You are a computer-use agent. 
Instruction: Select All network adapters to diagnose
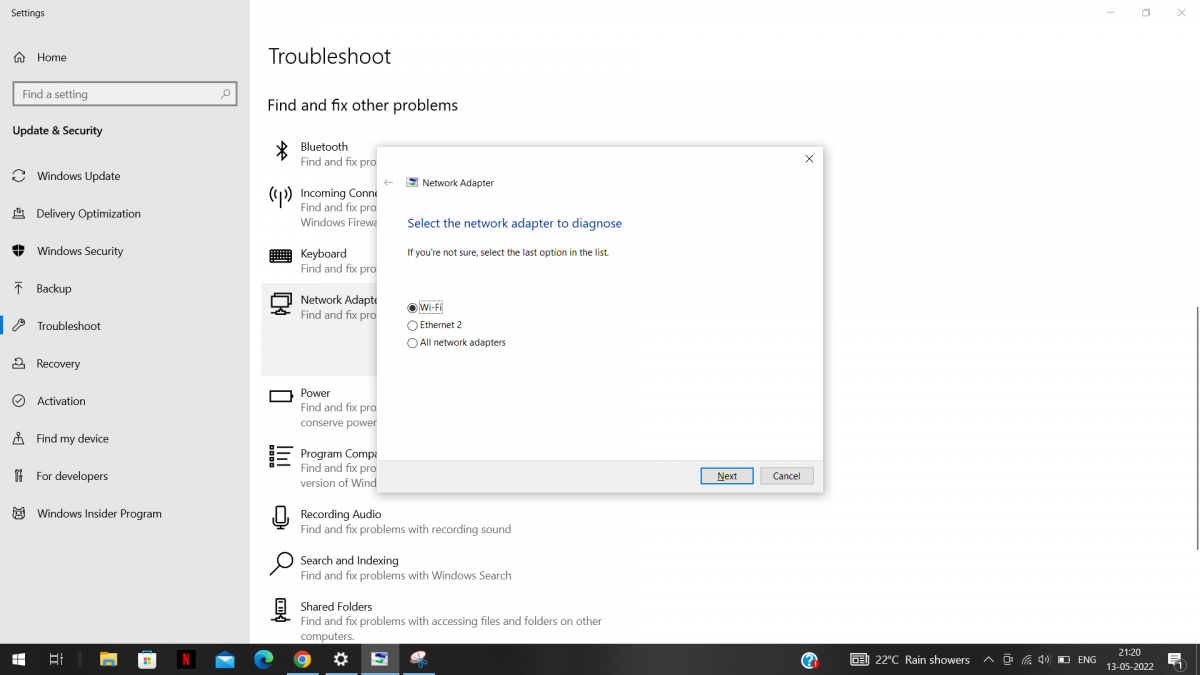click(412, 342)
